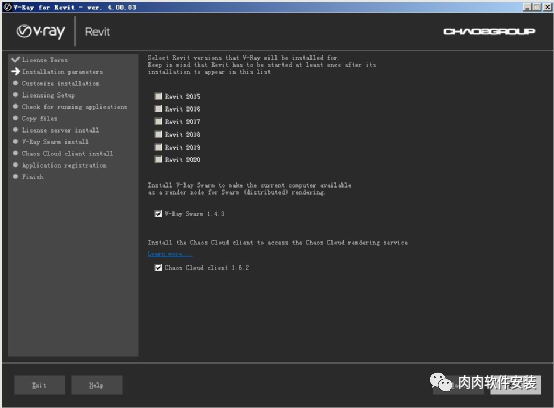Select the License server install step
Viewport: 554px width, 408px height.
(60, 130)
